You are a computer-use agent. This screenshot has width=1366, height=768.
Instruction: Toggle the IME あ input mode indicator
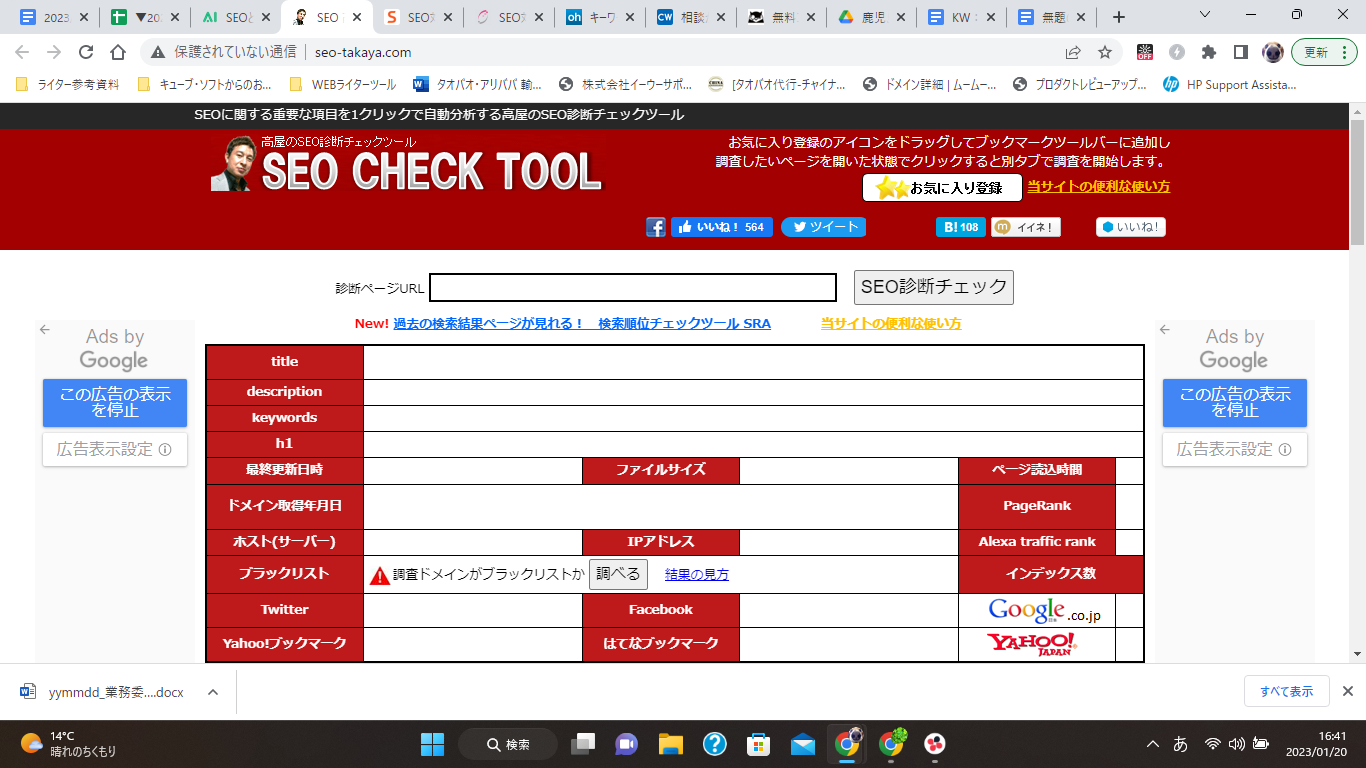[x=1180, y=744]
